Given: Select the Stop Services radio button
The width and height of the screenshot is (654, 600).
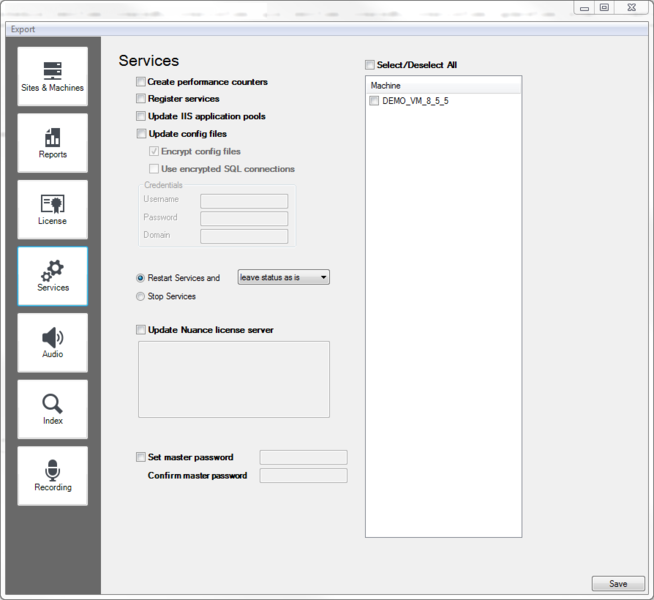Looking at the screenshot, I should 140,297.
